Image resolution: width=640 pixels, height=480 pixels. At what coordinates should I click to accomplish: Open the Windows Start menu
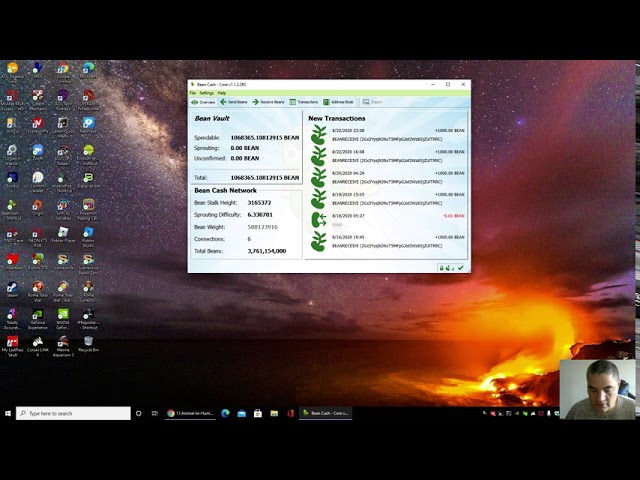click(8, 413)
